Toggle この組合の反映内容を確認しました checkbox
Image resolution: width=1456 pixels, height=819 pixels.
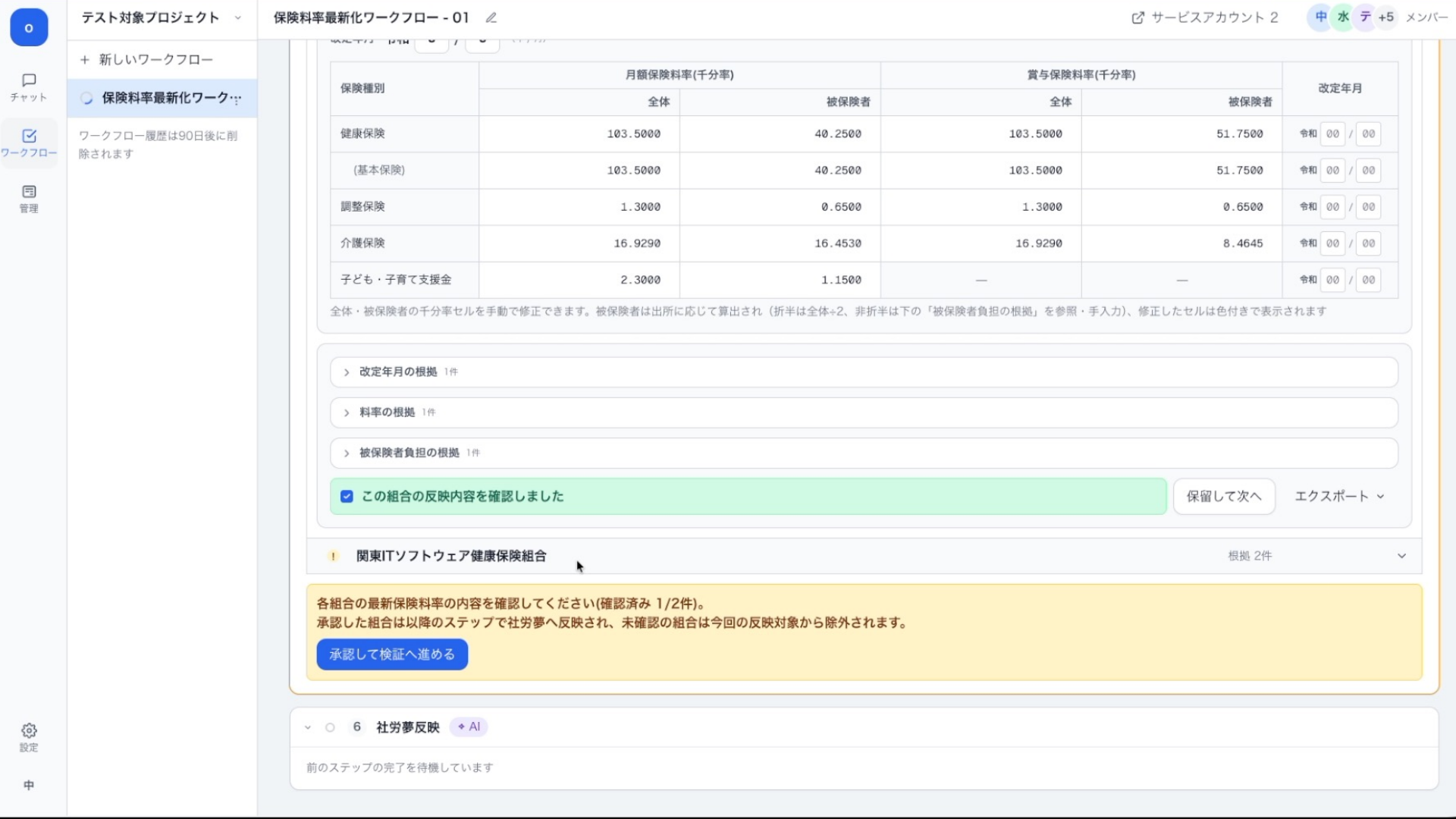coord(347,497)
